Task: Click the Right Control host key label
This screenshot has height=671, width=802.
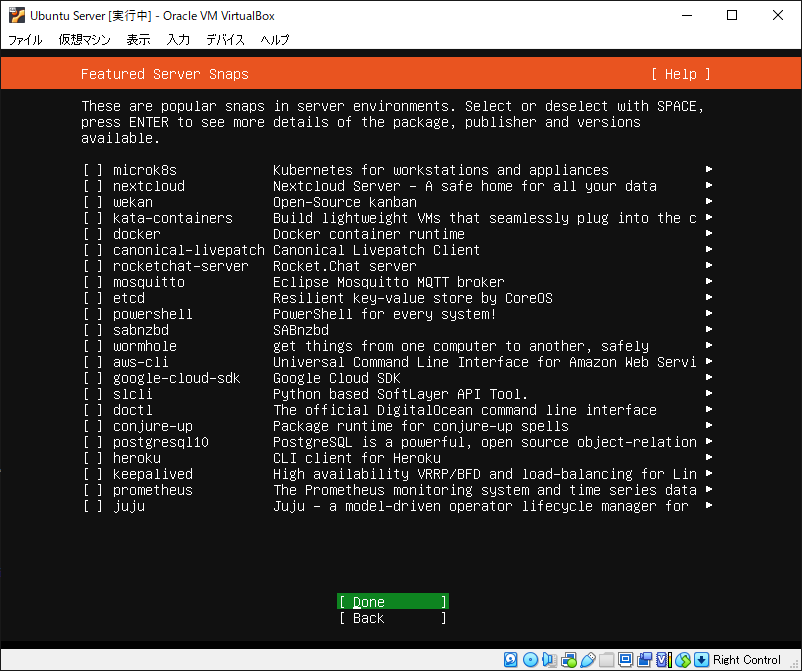Action: pyautogui.click(x=747, y=660)
